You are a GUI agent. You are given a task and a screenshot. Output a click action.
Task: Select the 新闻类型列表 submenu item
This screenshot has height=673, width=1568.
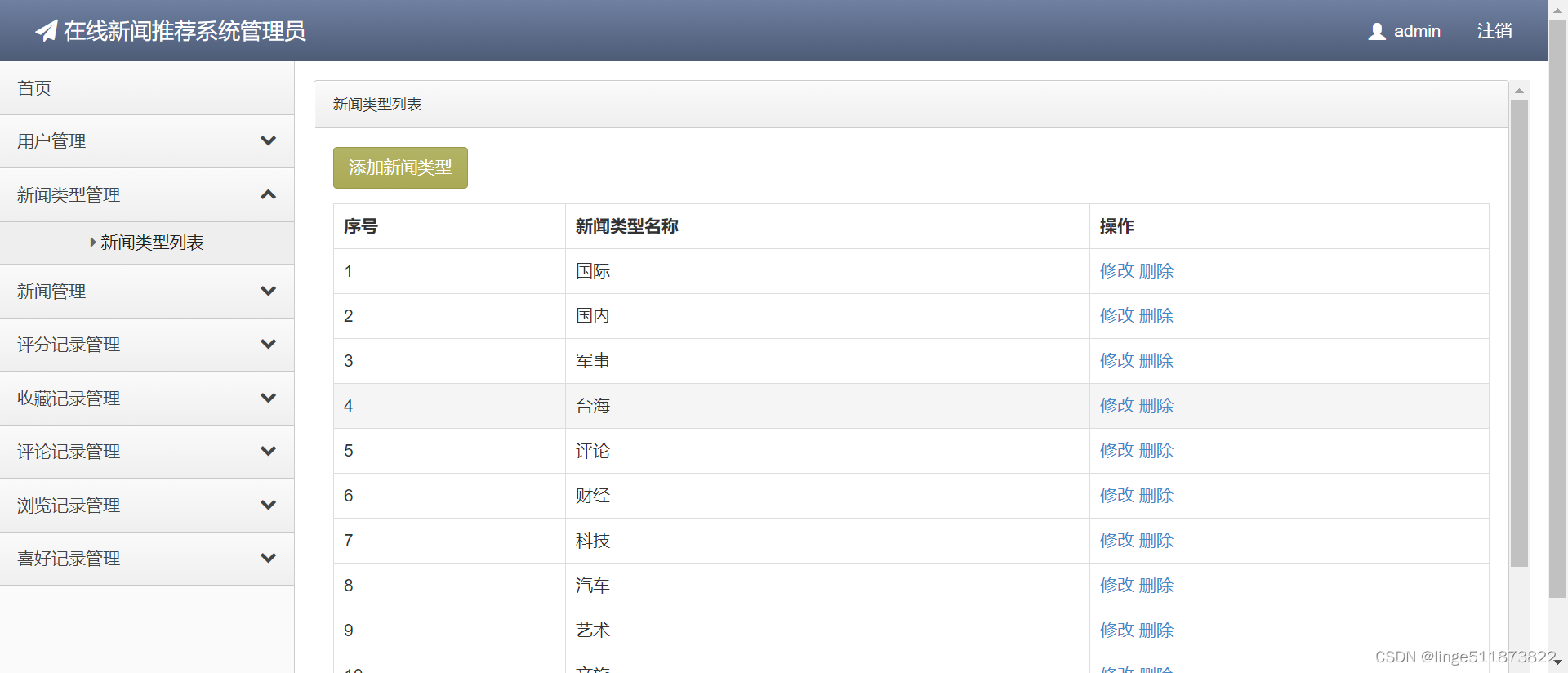pos(147,243)
